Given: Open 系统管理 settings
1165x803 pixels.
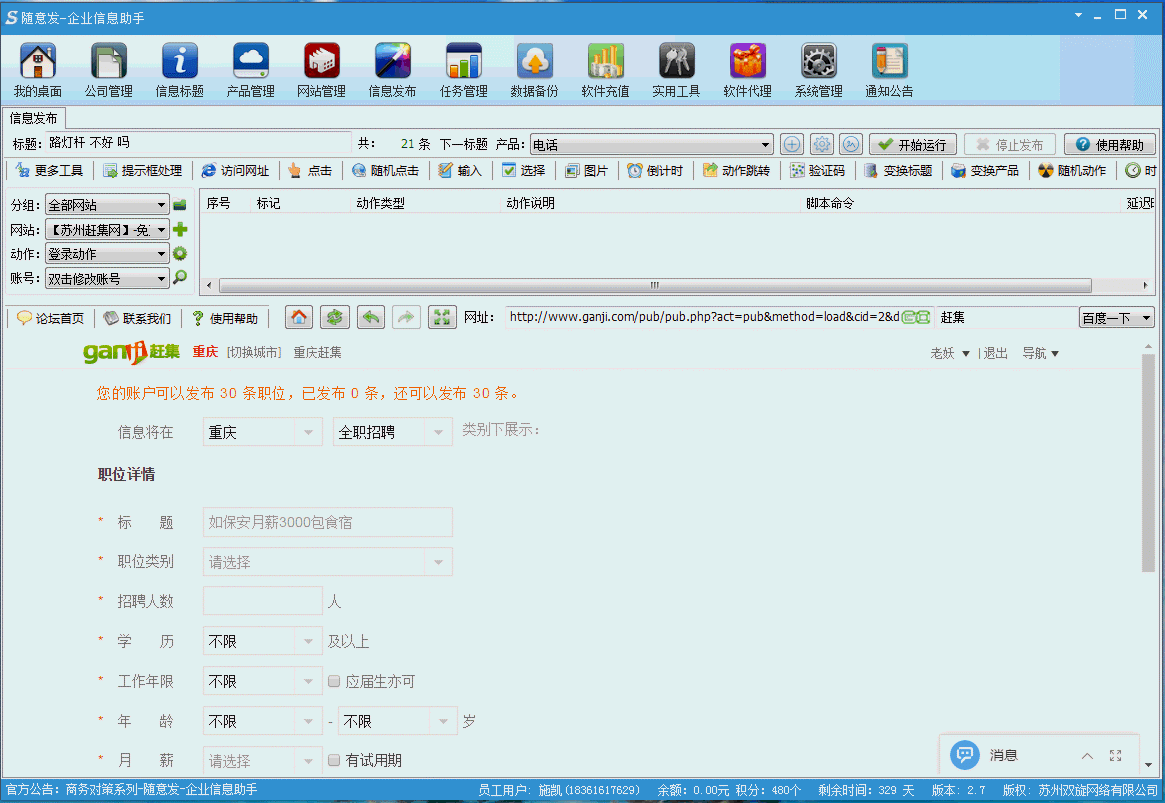Looking at the screenshot, I should click(x=819, y=70).
